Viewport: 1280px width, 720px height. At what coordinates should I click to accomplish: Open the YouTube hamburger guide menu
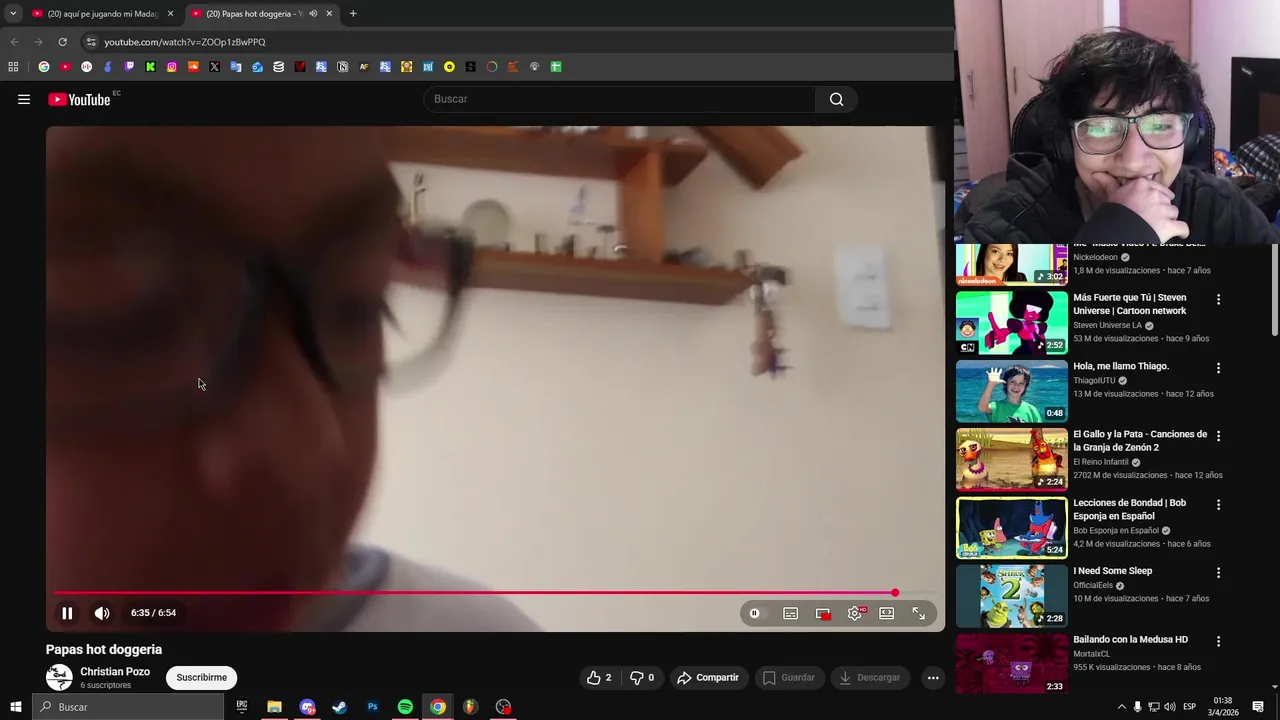coord(24,99)
